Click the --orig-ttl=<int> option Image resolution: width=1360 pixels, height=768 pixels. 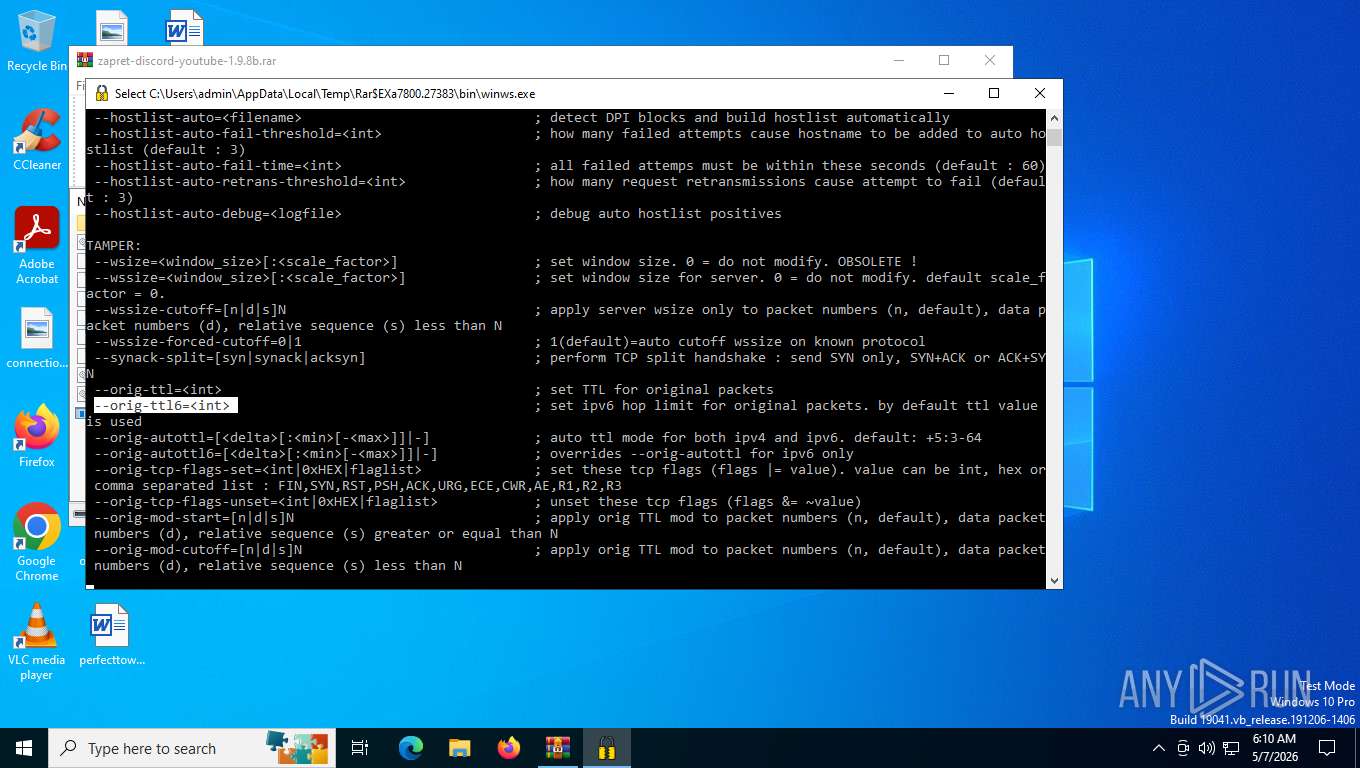(158, 389)
